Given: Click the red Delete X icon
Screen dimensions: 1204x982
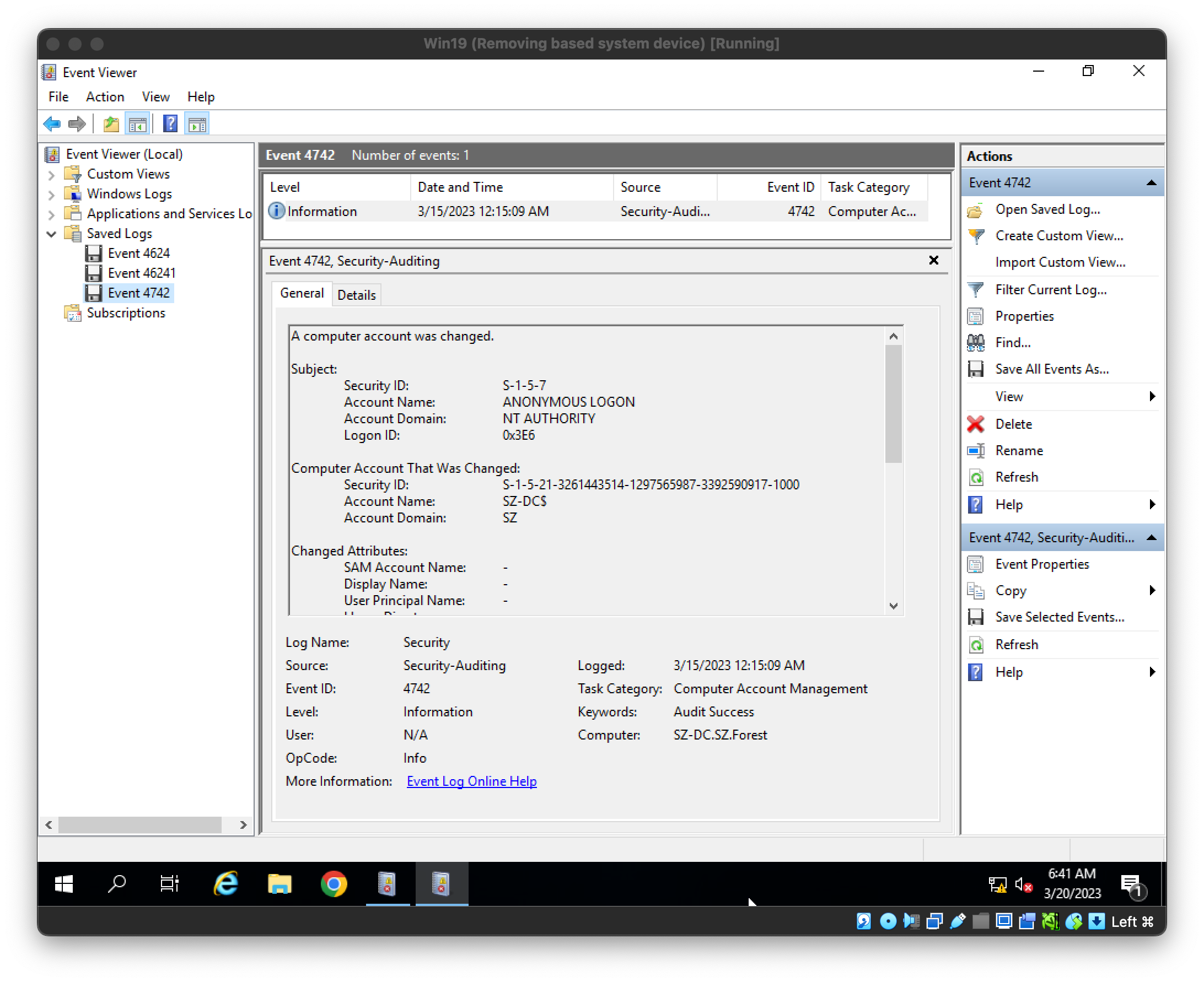Looking at the screenshot, I should tap(975, 424).
